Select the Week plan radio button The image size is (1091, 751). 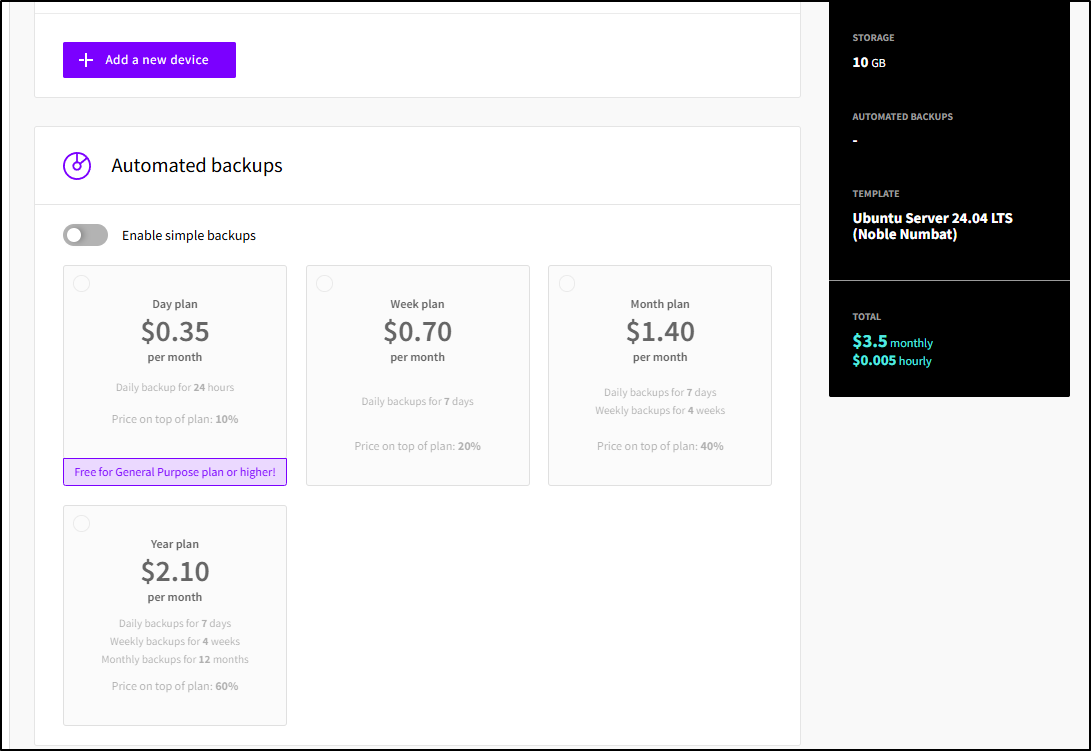point(324,284)
